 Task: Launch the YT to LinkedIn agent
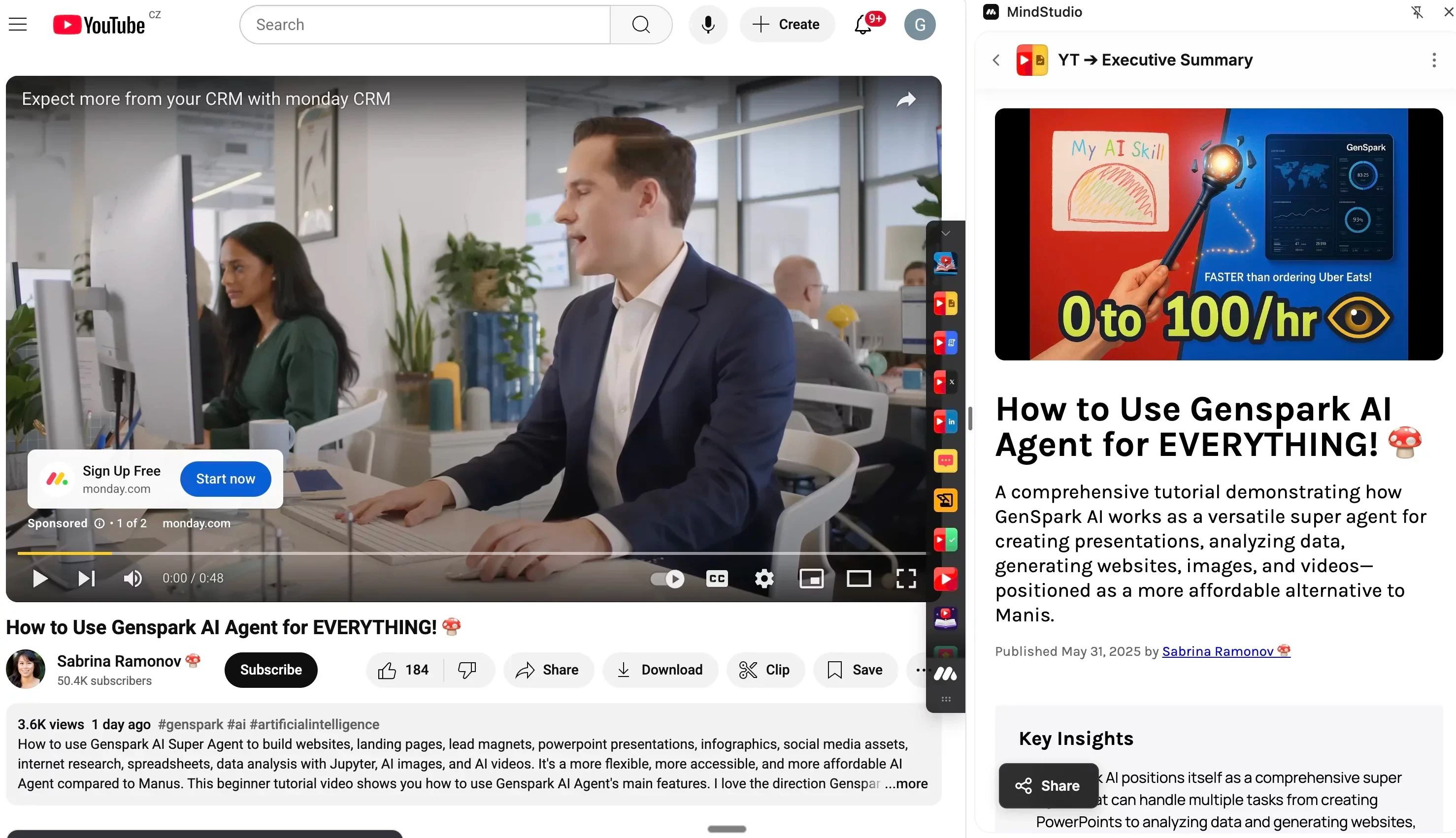point(945,421)
